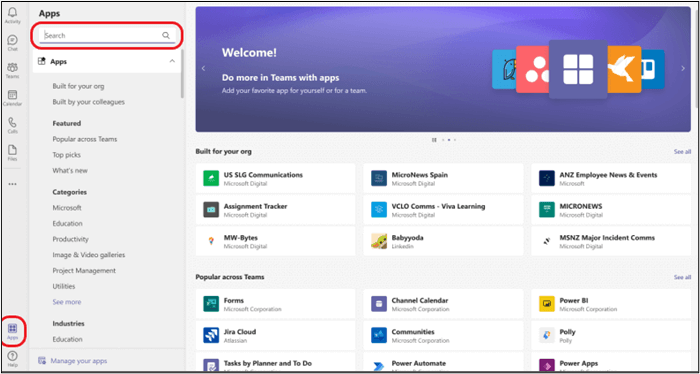The image size is (700, 374).
Task: Click the Jira Cloud app icon
Action: pyautogui.click(x=211, y=335)
